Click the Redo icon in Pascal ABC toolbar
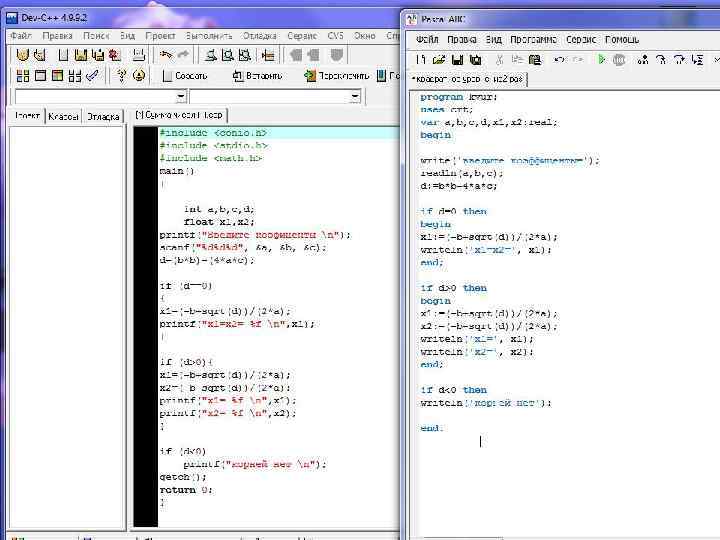720x540 pixels. point(578,59)
